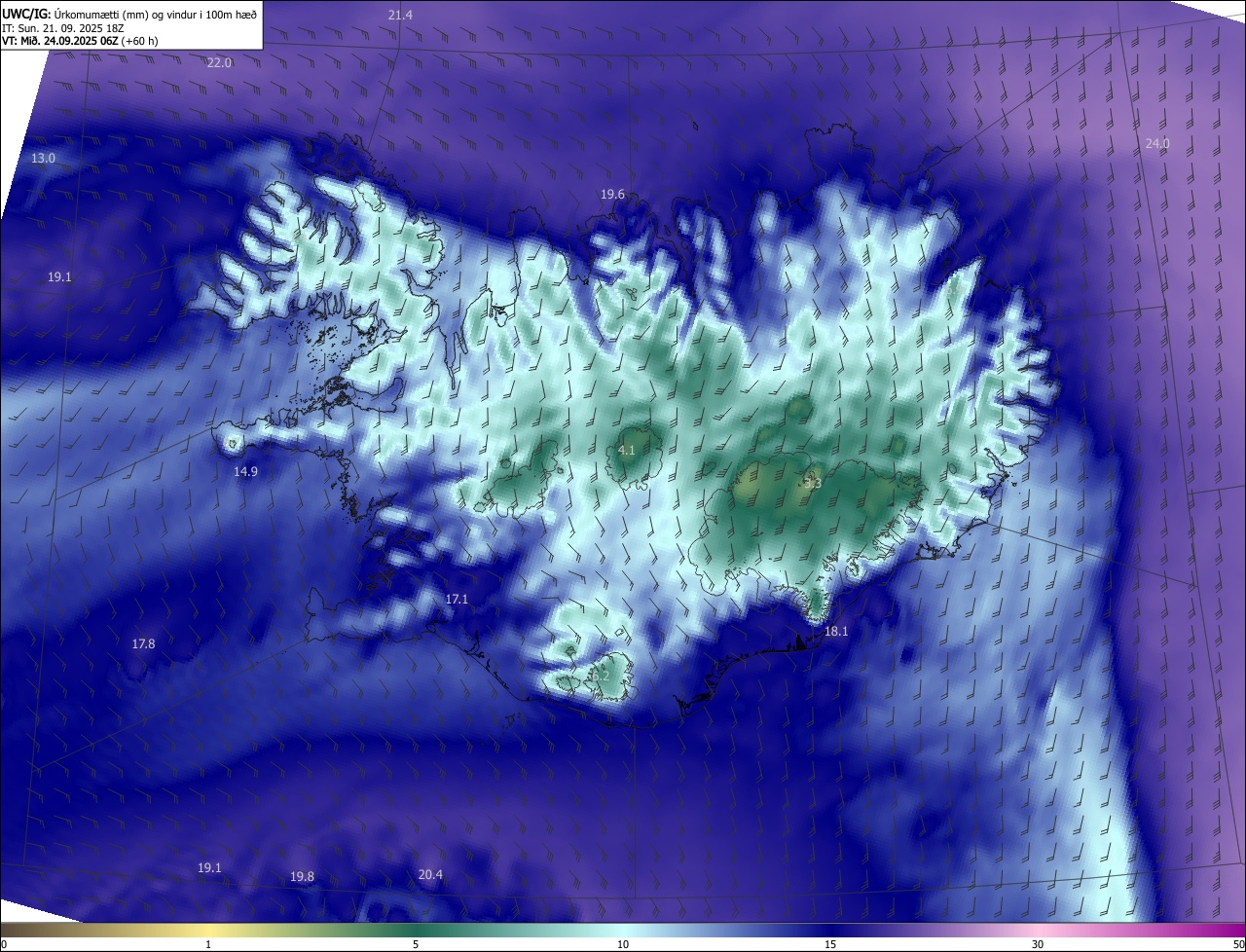Click the 50 tick on the color scale

(x=1238, y=944)
